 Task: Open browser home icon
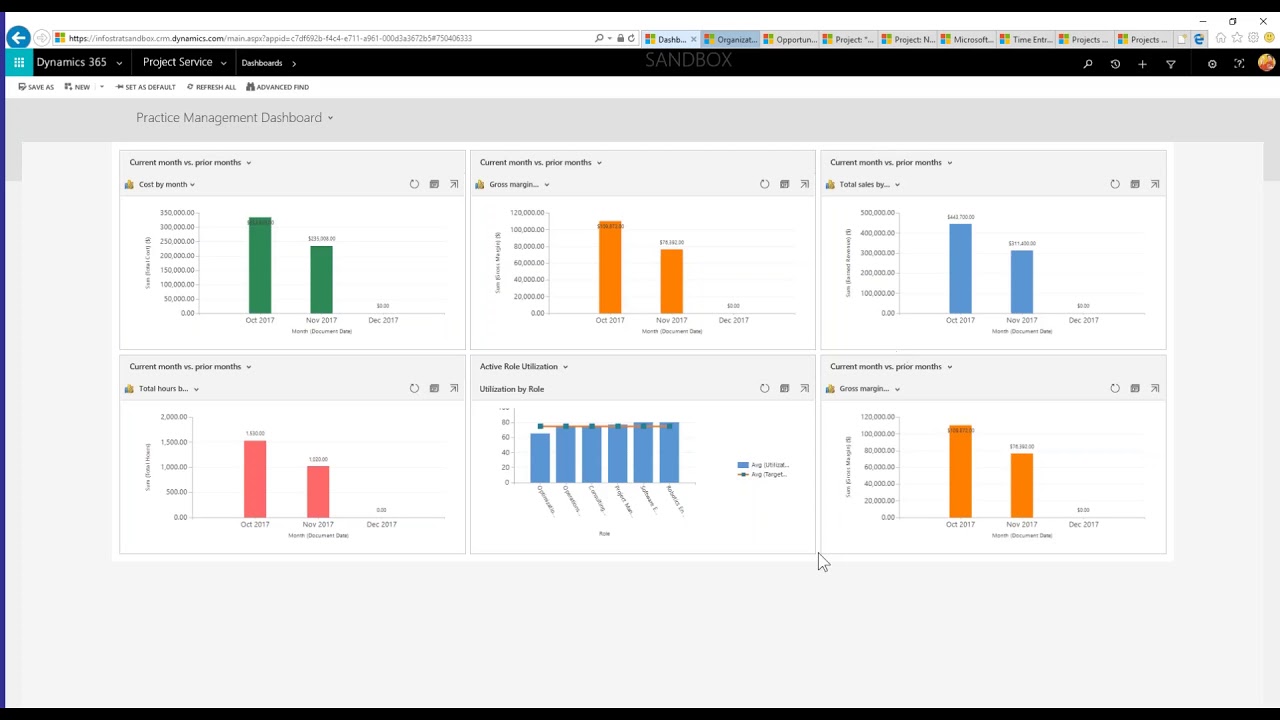tap(1221, 38)
